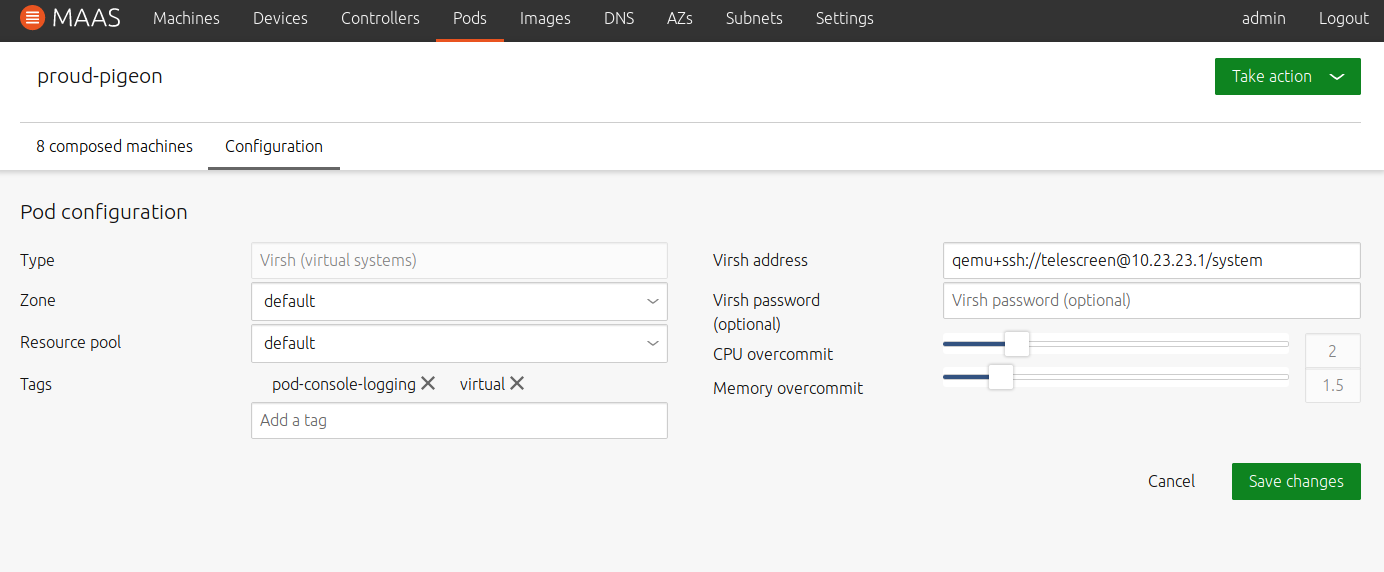Click the Memory overcommit value box

coord(1332,385)
